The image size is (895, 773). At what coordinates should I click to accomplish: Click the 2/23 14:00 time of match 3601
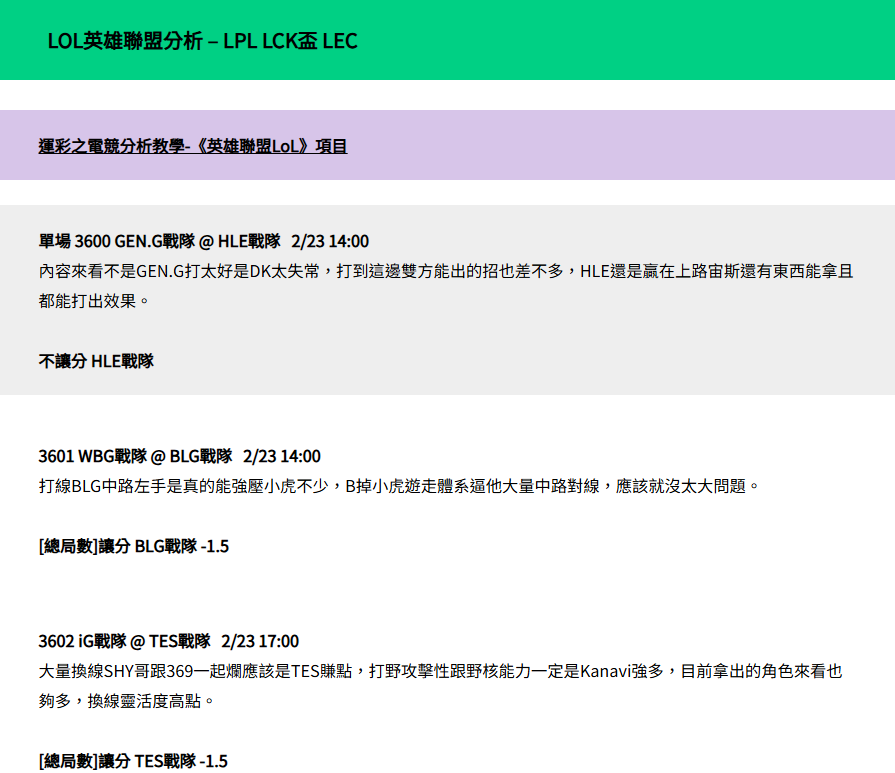pyautogui.click(x=282, y=456)
